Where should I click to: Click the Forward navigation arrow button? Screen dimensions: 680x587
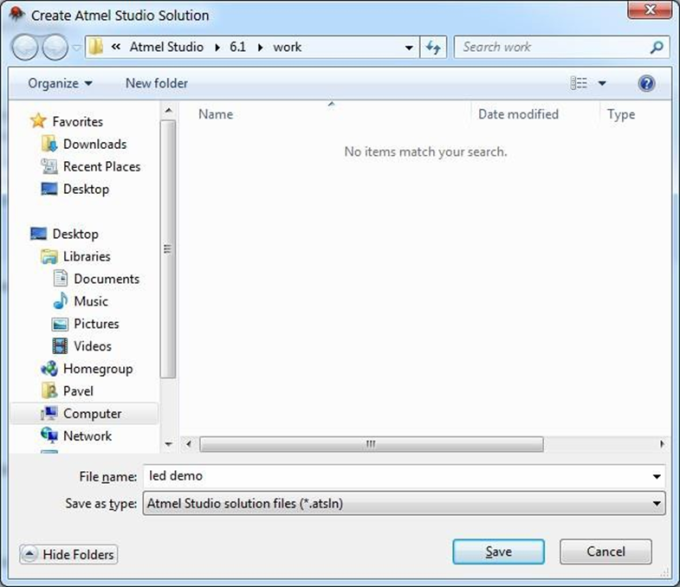coord(55,47)
